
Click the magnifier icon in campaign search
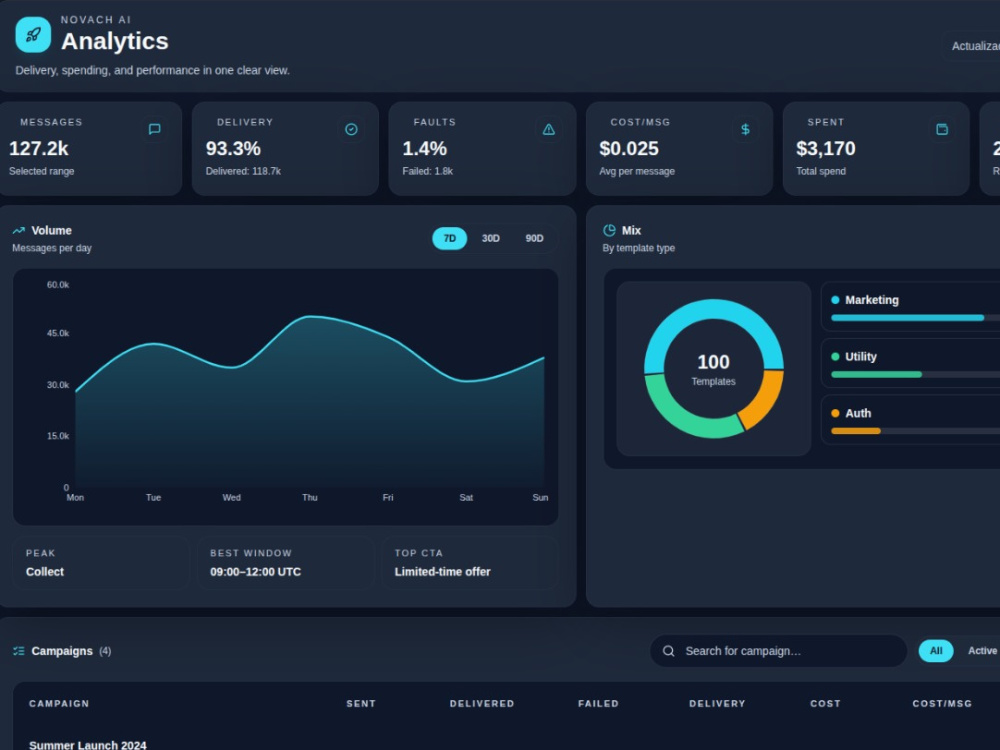point(668,651)
